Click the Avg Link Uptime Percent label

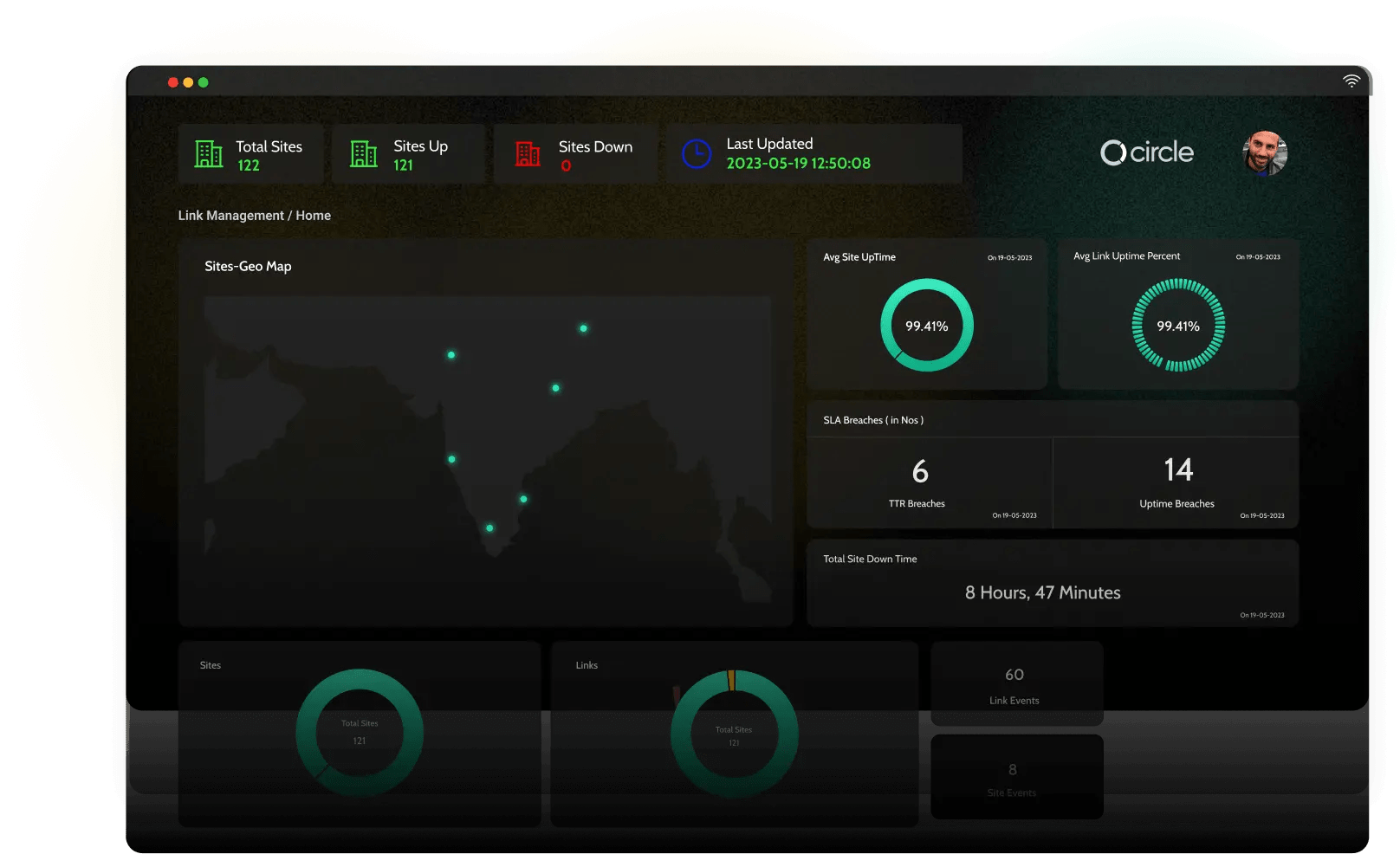(1127, 256)
